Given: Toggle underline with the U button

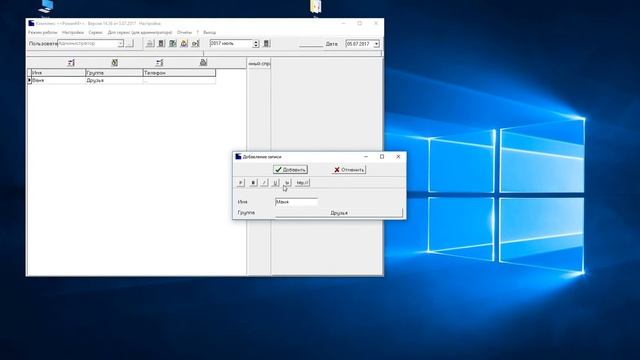Looking at the screenshot, I should [x=276, y=182].
